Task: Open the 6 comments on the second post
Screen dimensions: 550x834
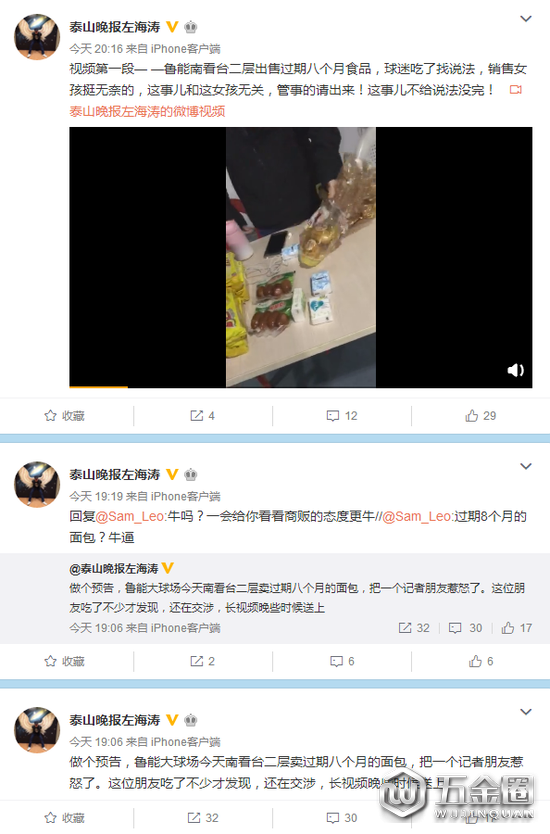Action: pyautogui.click(x=342, y=661)
